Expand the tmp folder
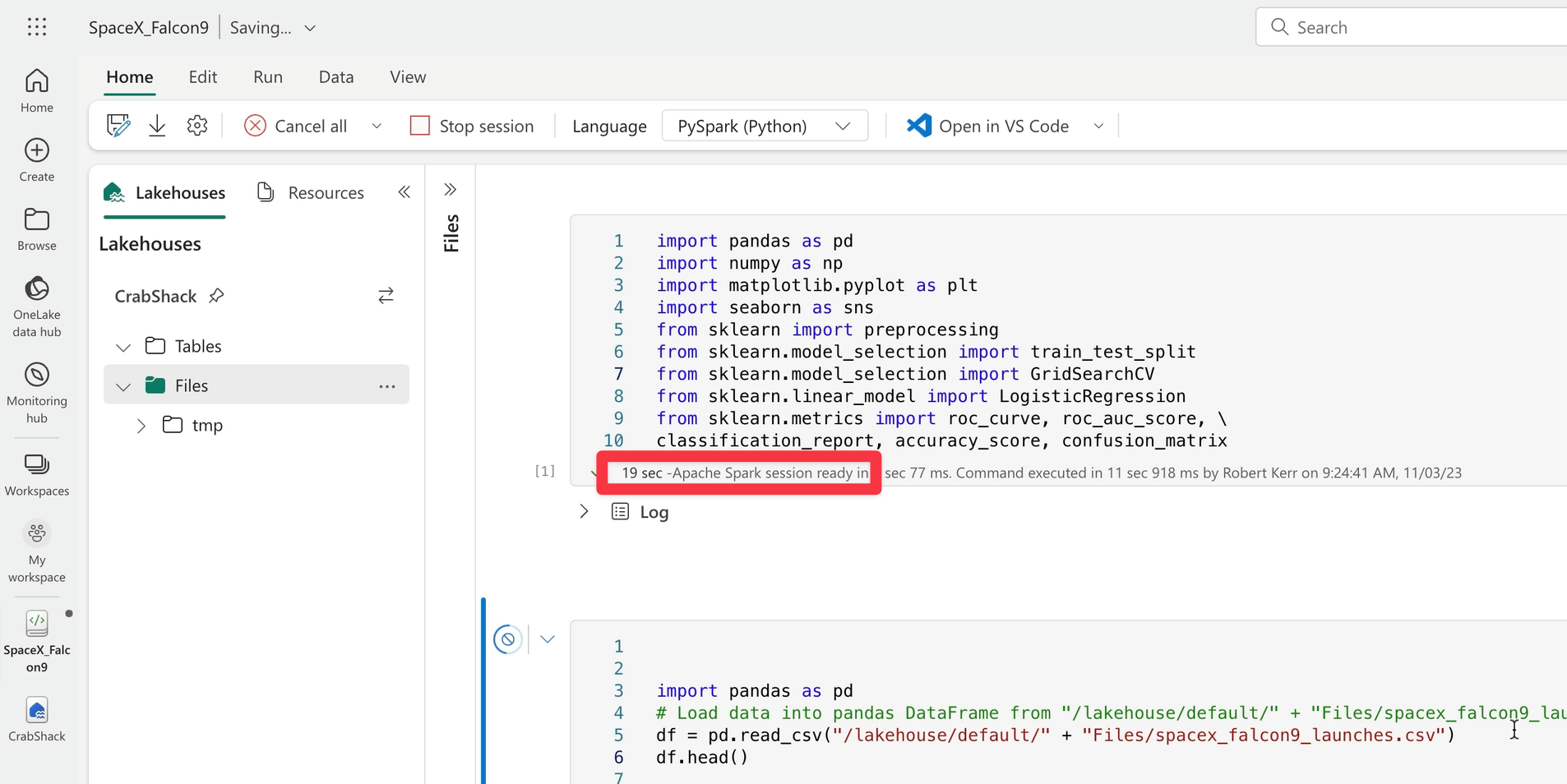 [141, 426]
